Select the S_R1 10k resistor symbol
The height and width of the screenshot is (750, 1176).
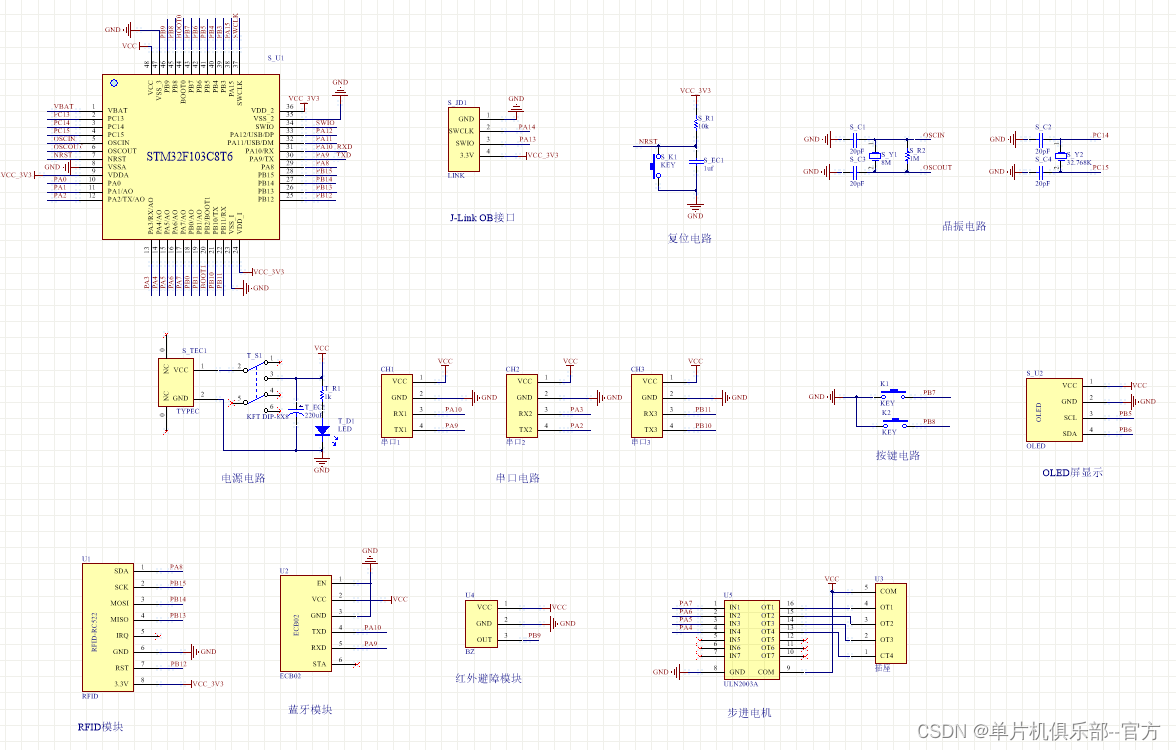pos(696,123)
